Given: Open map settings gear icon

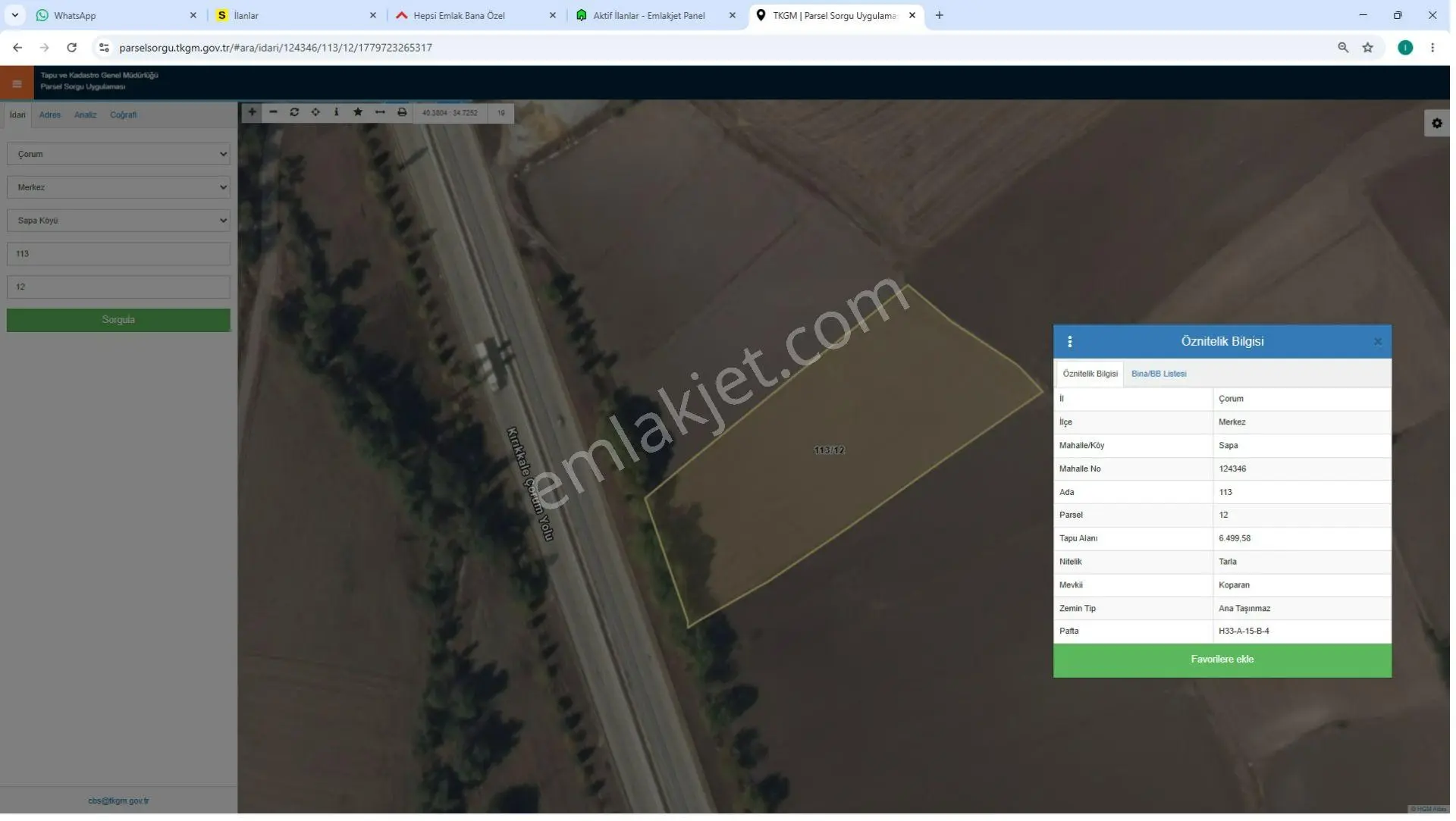Looking at the screenshot, I should coord(1436,124).
